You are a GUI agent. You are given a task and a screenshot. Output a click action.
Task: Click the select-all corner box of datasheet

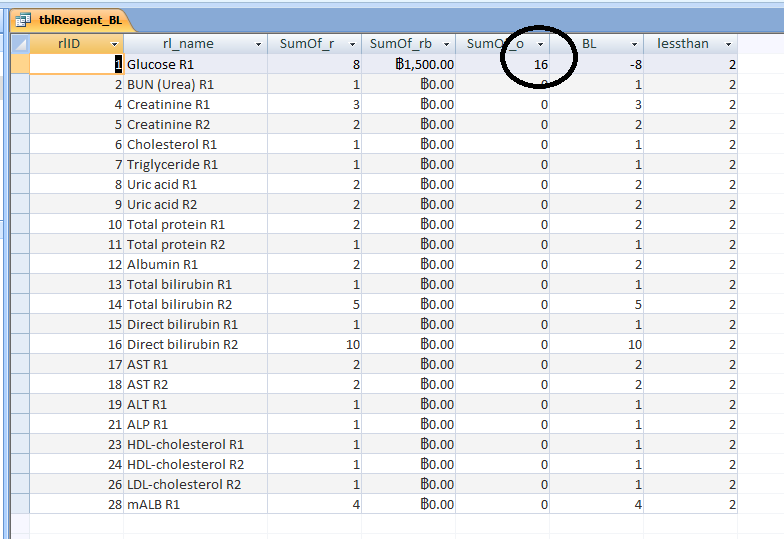20,44
